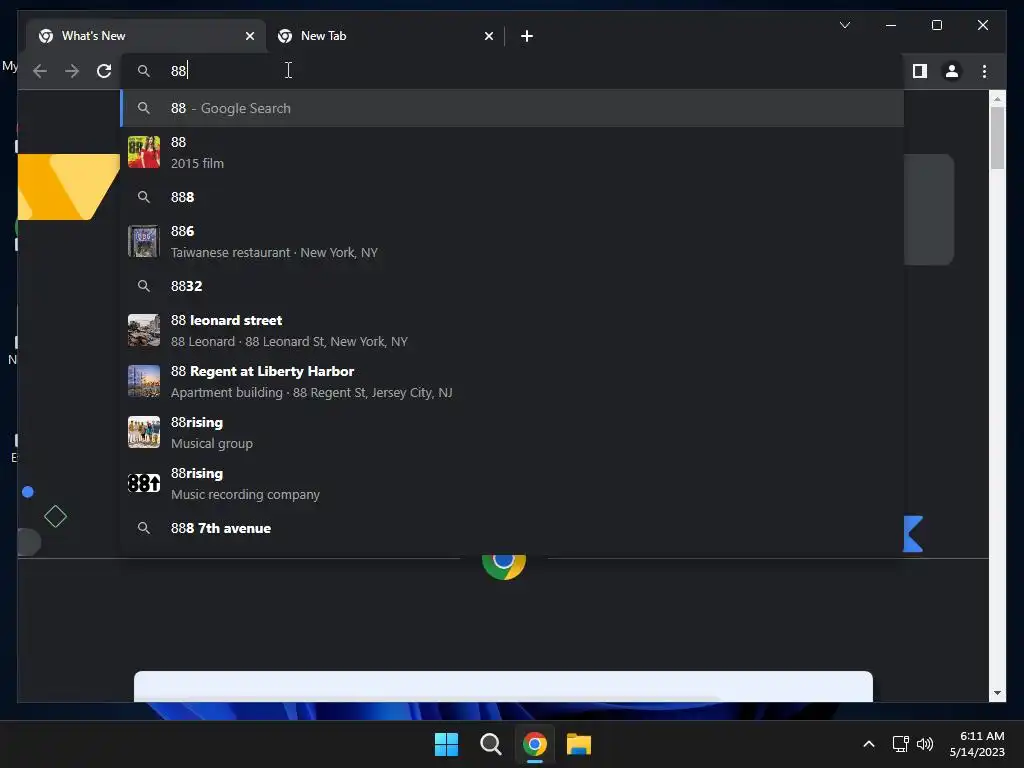Open the network status tray icon

(x=901, y=744)
